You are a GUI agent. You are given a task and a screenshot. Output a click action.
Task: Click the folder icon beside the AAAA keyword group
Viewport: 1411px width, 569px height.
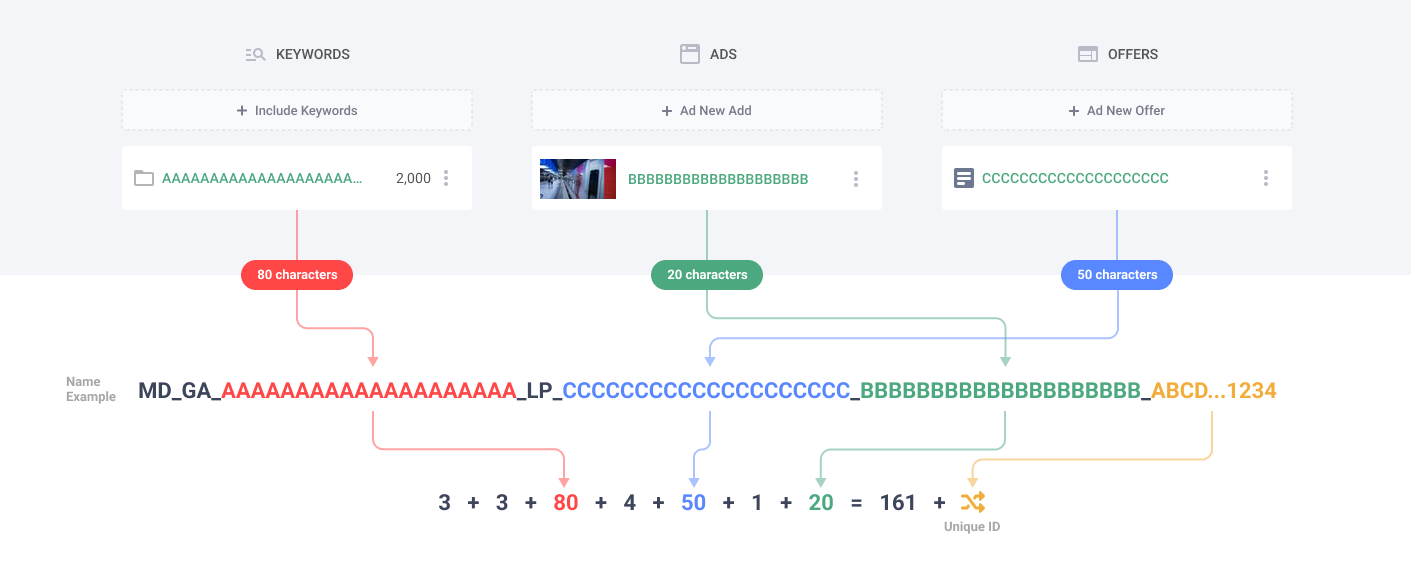tap(144, 179)
